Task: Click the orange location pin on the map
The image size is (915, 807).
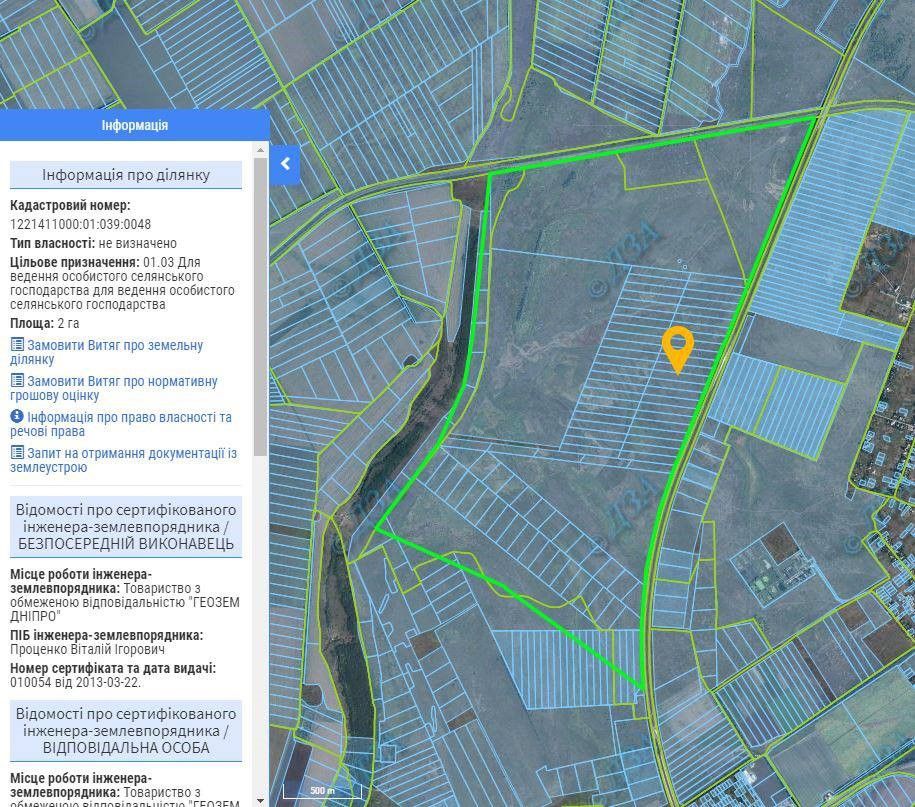Action: pos(678,348)
